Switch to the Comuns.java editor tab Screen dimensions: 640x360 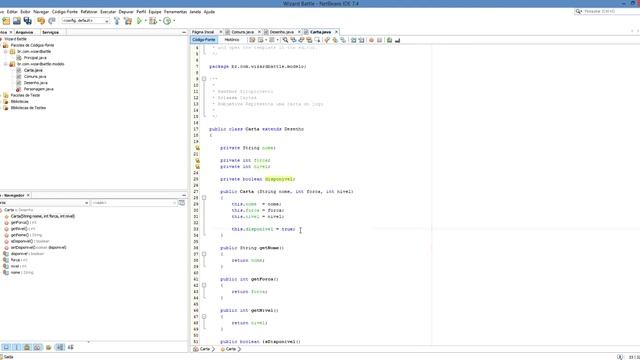click(242, 32)
